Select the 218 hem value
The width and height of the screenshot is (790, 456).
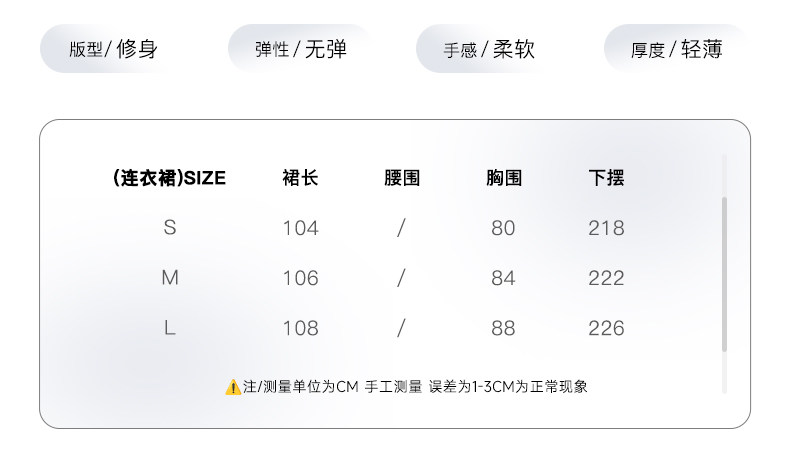click(x=606, y=228)
